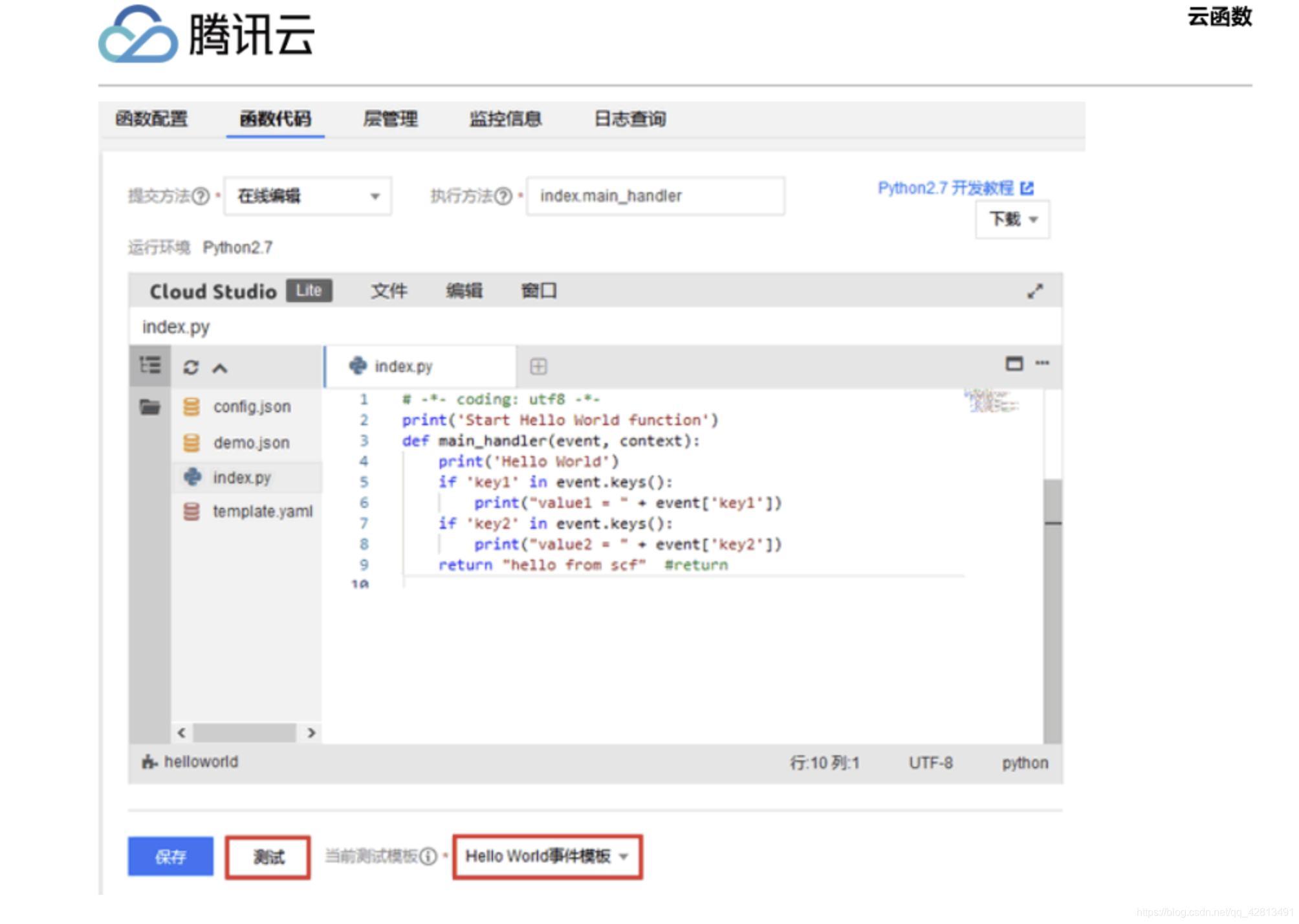Toggle the file outline list icon
Image resolution: width=1299 pixels, height=924 pixels.
[150, 366]
